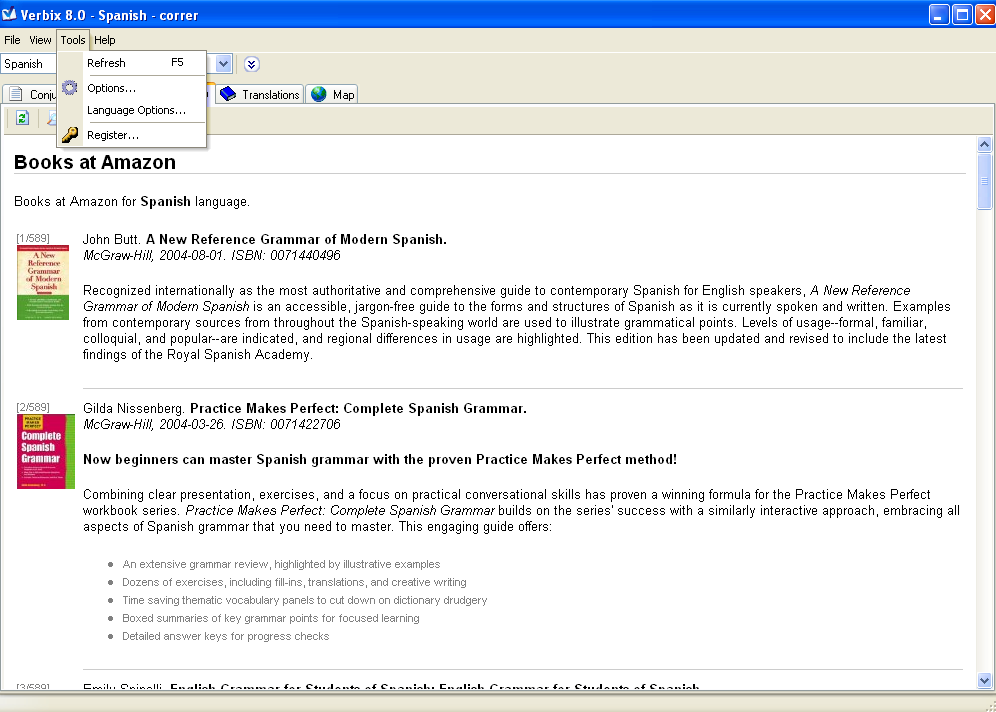Click the double-chevron expand button
The image size is (996, 712).
click(252, 64)
